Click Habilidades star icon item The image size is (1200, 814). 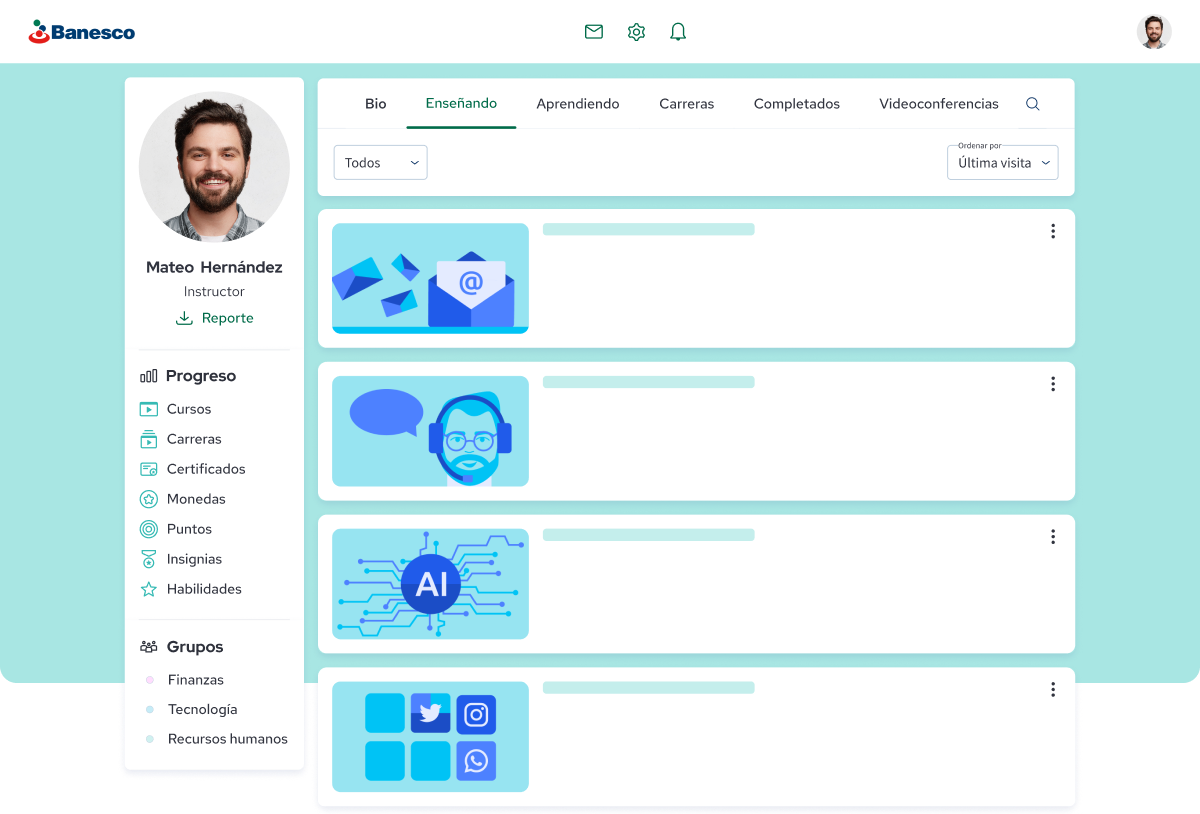191,589
